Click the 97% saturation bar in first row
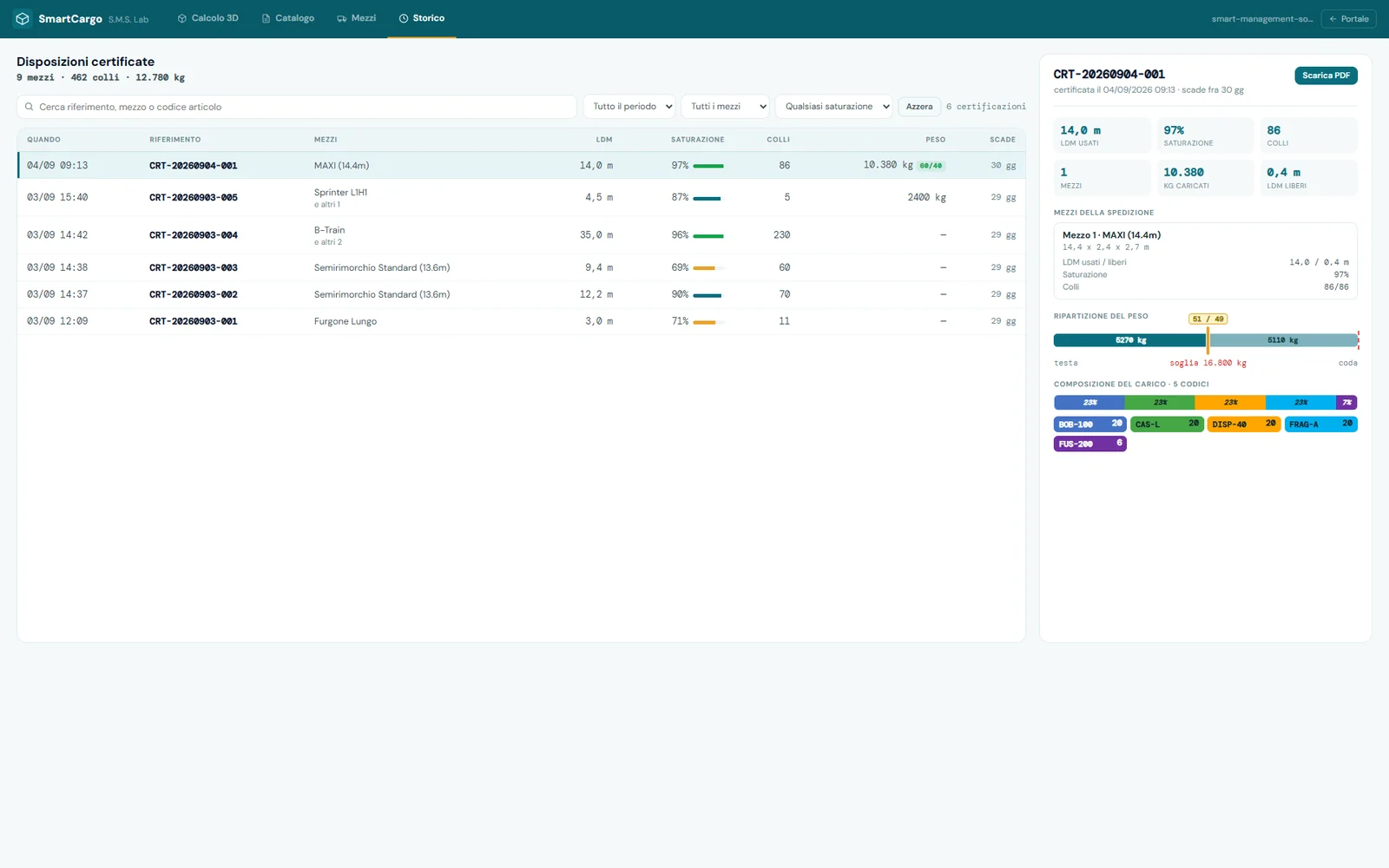 pyautogui.click(x=708, y=166)
